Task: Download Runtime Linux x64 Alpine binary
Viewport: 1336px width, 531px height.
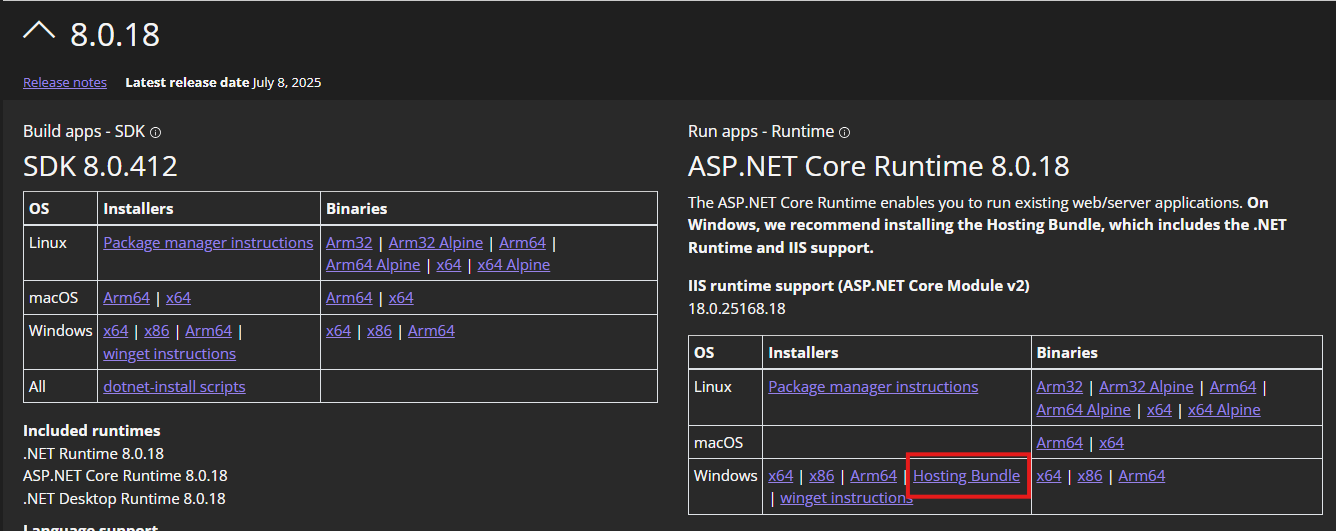Action: 1224,409
